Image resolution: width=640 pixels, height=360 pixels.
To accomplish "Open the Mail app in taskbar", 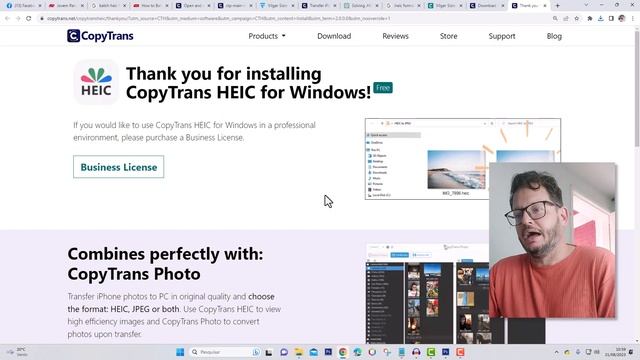I will click(313, 352).
